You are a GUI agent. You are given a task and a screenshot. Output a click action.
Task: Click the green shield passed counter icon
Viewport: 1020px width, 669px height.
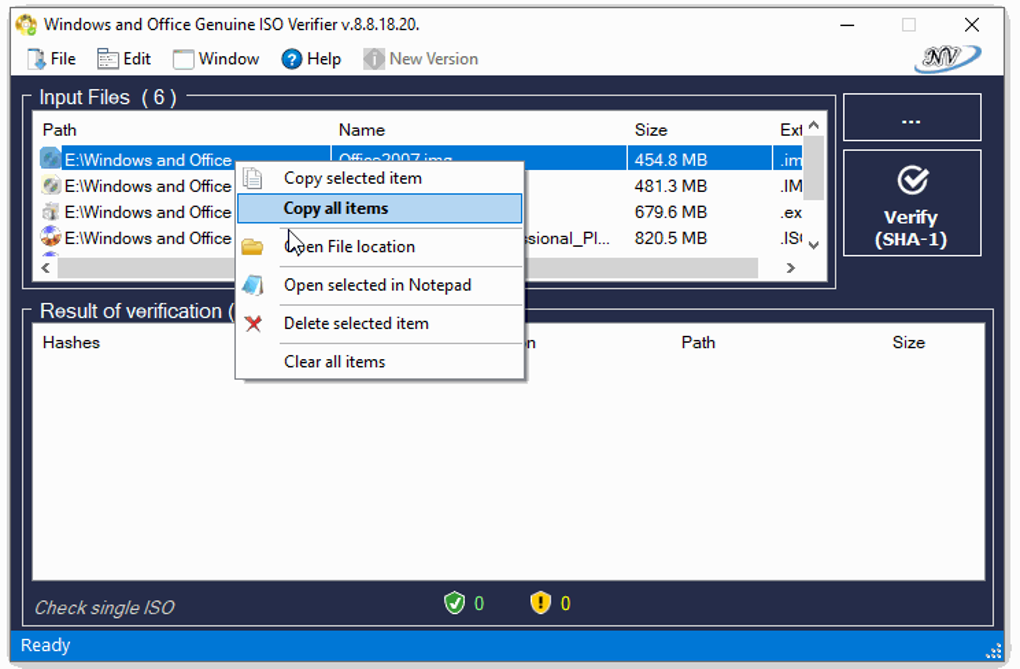(455, 603)
